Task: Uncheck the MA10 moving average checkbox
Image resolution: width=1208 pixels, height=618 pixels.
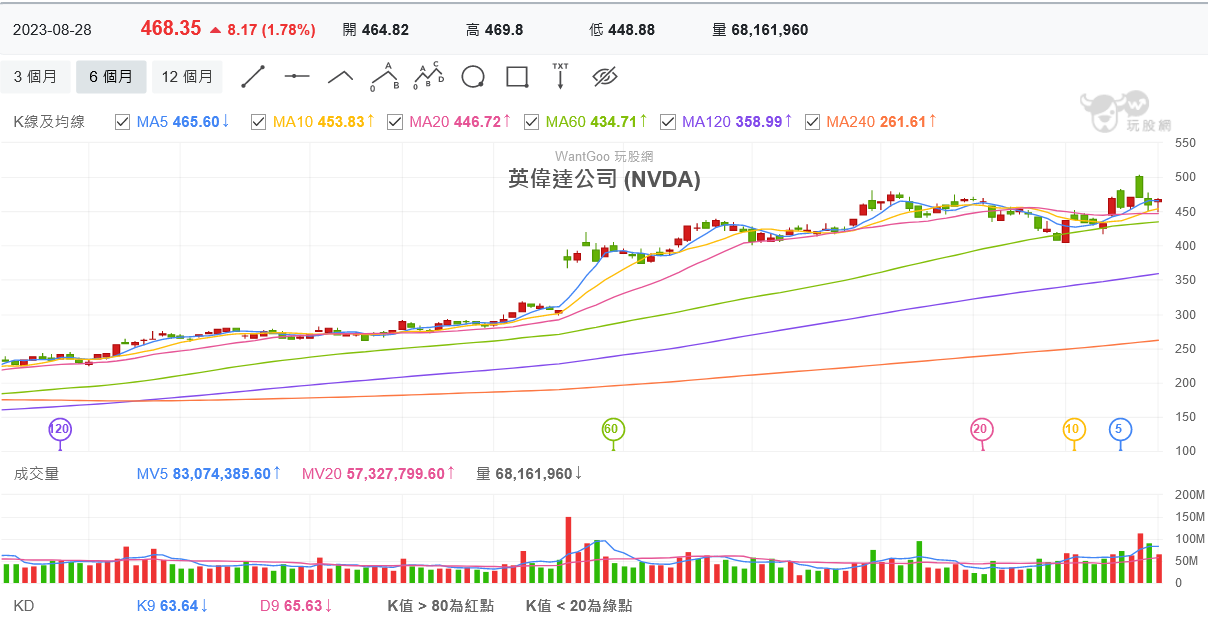Action: pos(258,122)
